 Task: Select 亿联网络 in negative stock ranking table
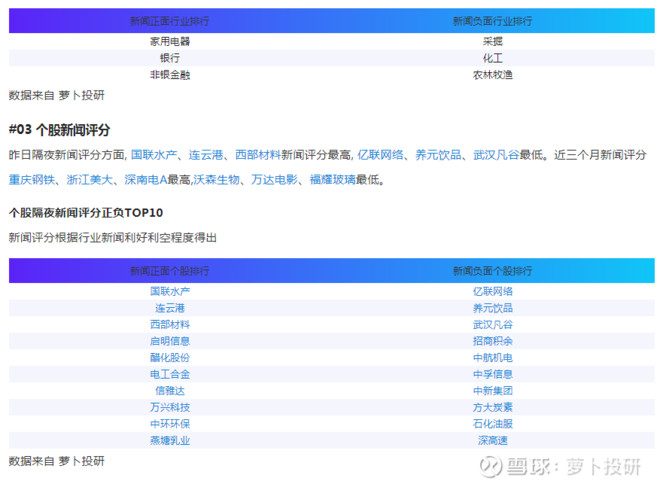coord(492,291)
